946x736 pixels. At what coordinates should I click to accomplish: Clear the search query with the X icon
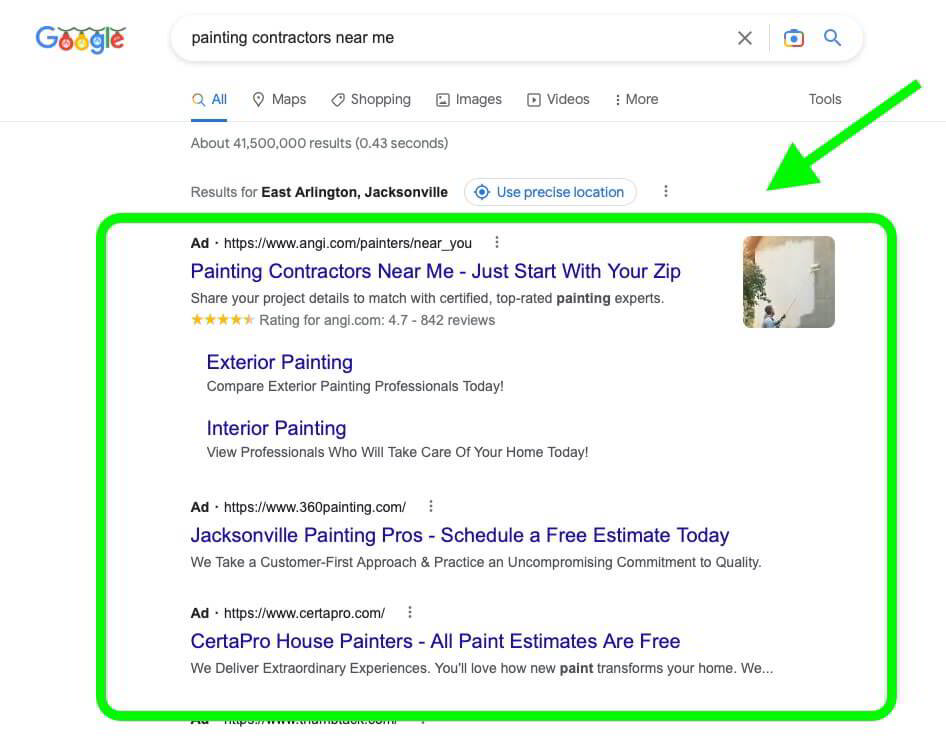[x=745, y=37]
